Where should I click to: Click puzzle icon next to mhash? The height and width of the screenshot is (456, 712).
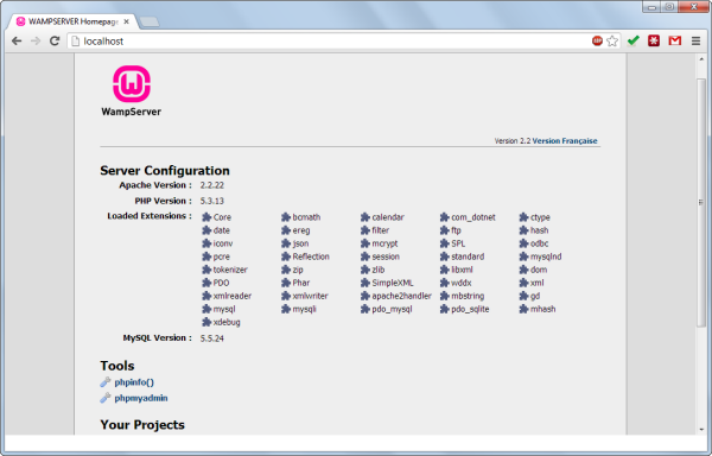[524, 309]
